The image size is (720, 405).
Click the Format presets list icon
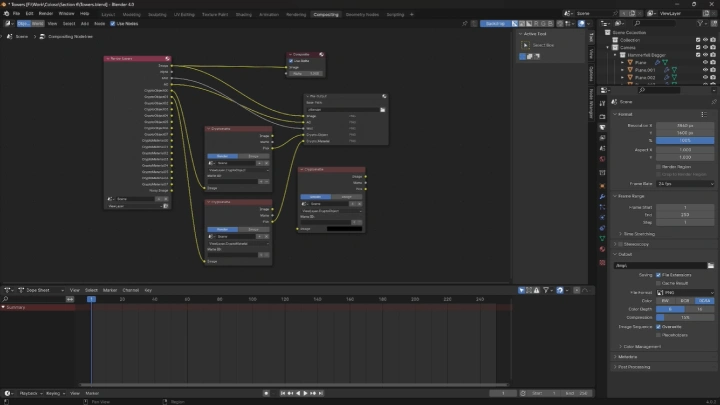click(x=704, y=114)
